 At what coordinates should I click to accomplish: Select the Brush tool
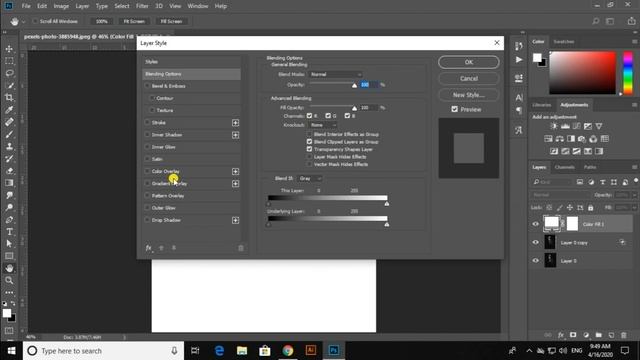(x=9, y=134)
